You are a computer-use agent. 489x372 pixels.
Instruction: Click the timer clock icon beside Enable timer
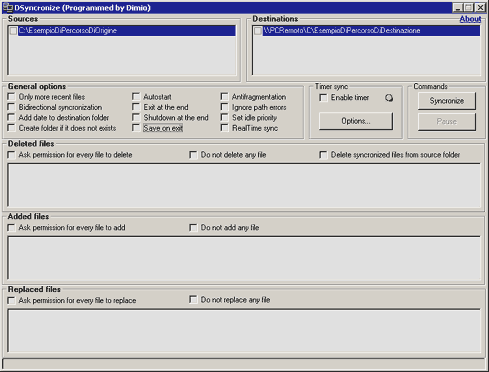coord(389,98)
